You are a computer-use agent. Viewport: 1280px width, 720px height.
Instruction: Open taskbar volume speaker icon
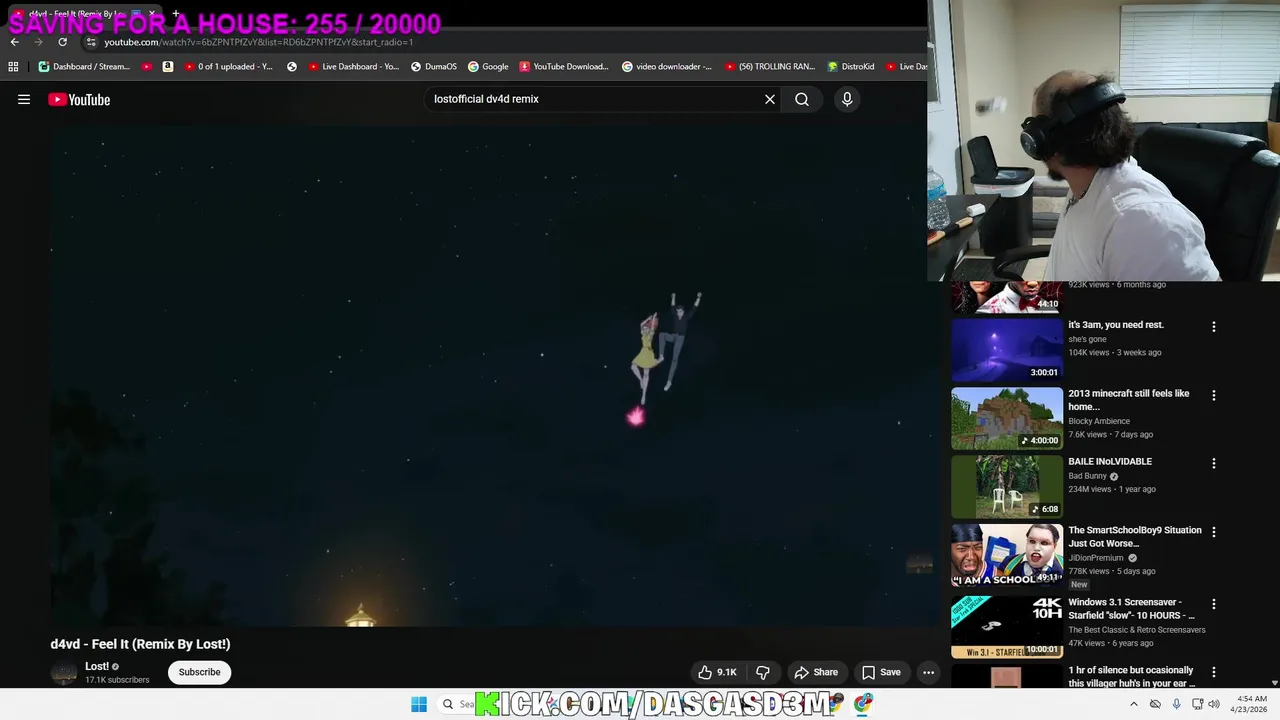coord(1214,704)
